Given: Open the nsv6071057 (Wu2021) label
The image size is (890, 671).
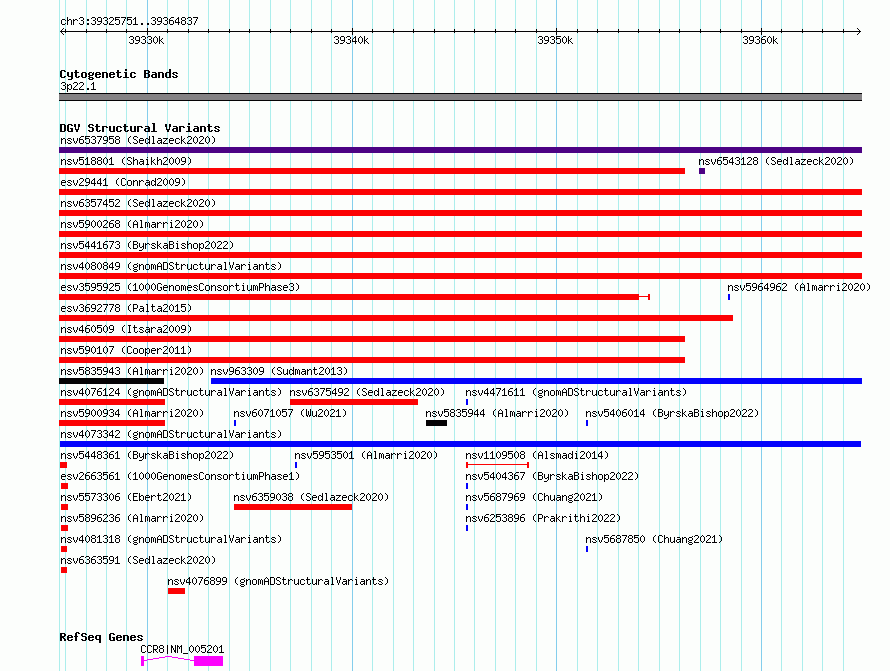Looking at the screenshot, I should (290, 413).
